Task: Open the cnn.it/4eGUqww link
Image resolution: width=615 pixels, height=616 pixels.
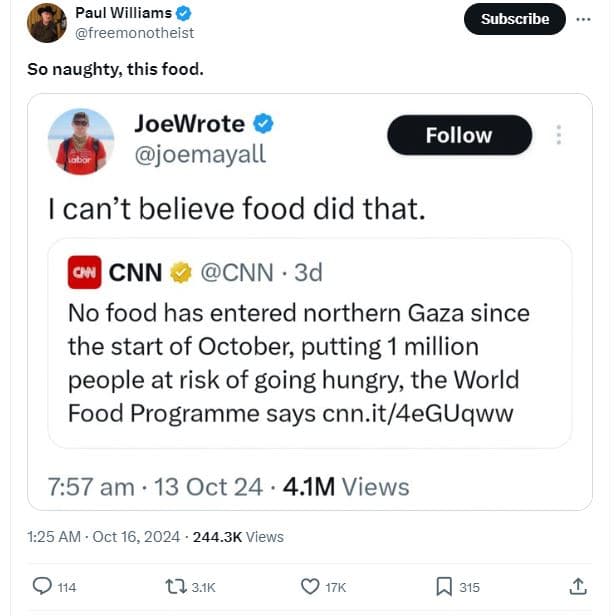Action: tap(417, 412)
